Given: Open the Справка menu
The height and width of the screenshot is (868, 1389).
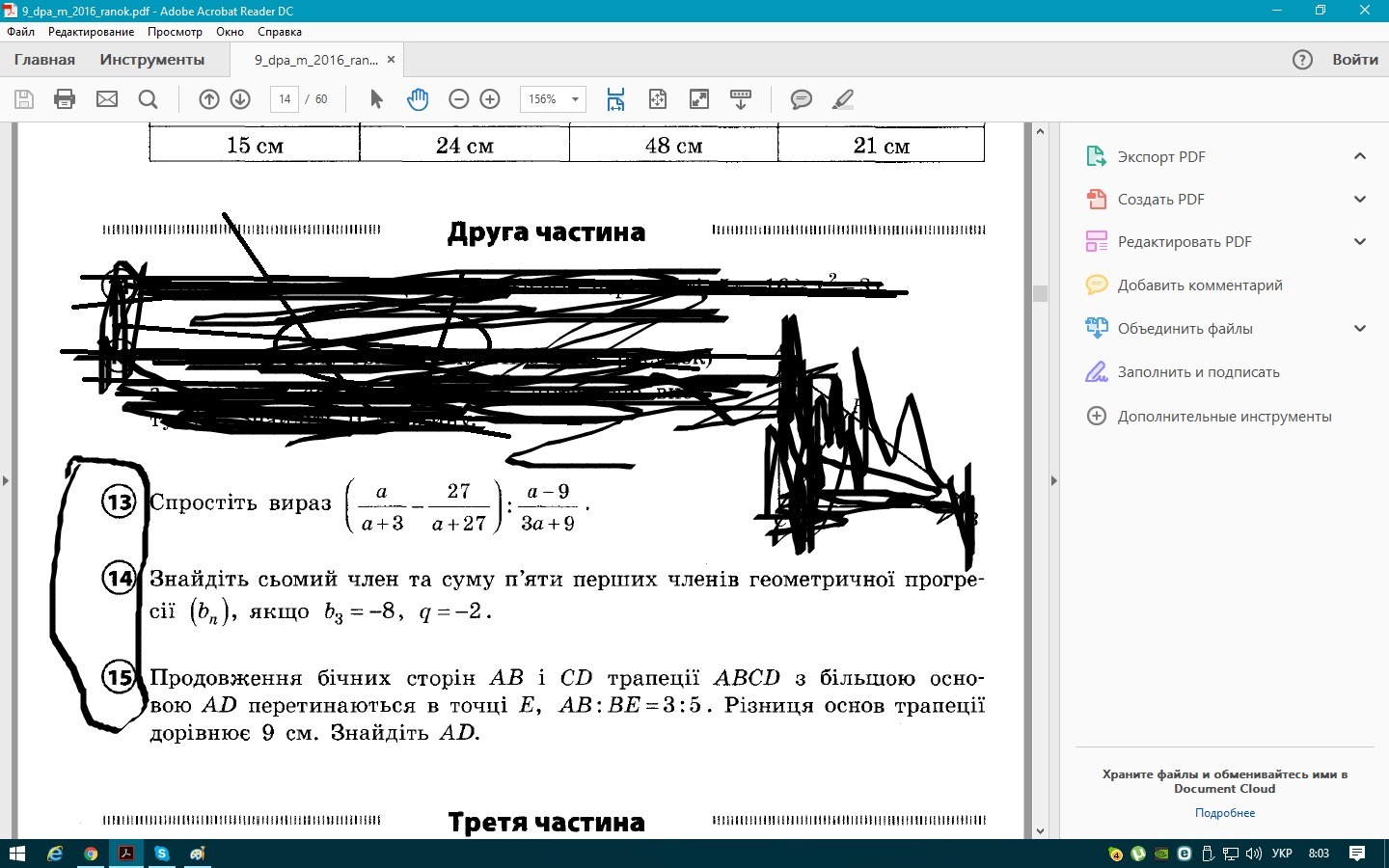Looking at the screenshot, I should (x=280, y=32).
